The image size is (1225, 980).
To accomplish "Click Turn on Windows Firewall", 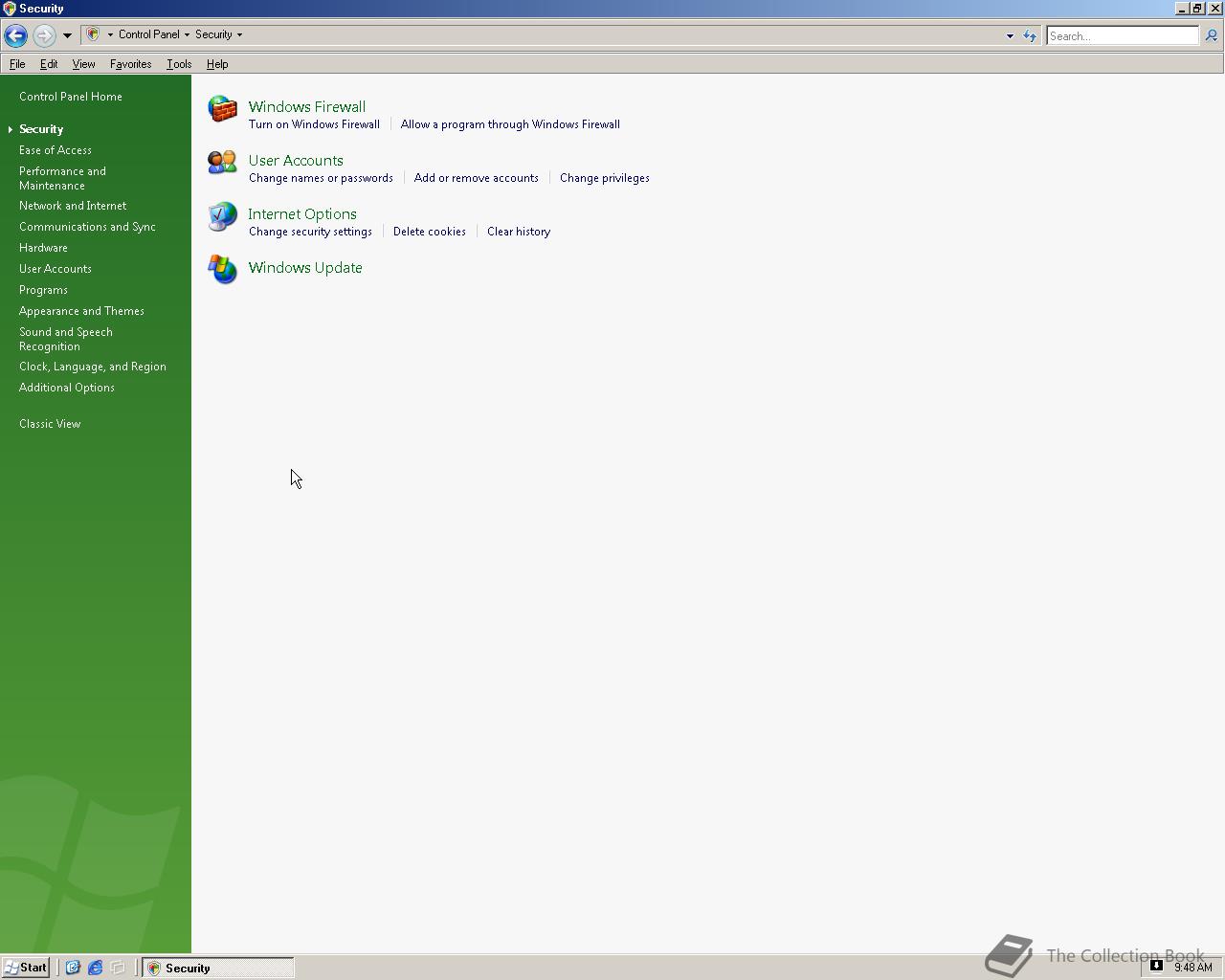I will [x=314, y=124].
